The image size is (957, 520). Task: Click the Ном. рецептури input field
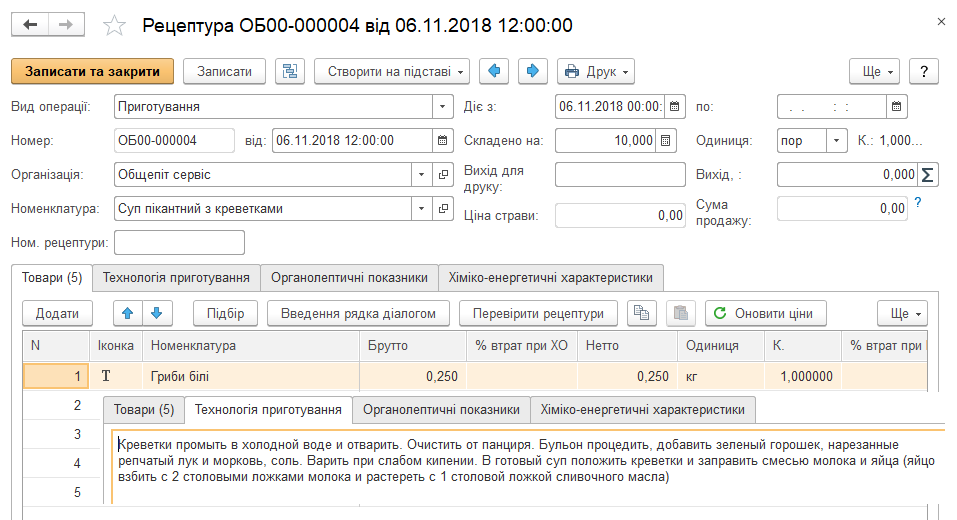(180, 243)
